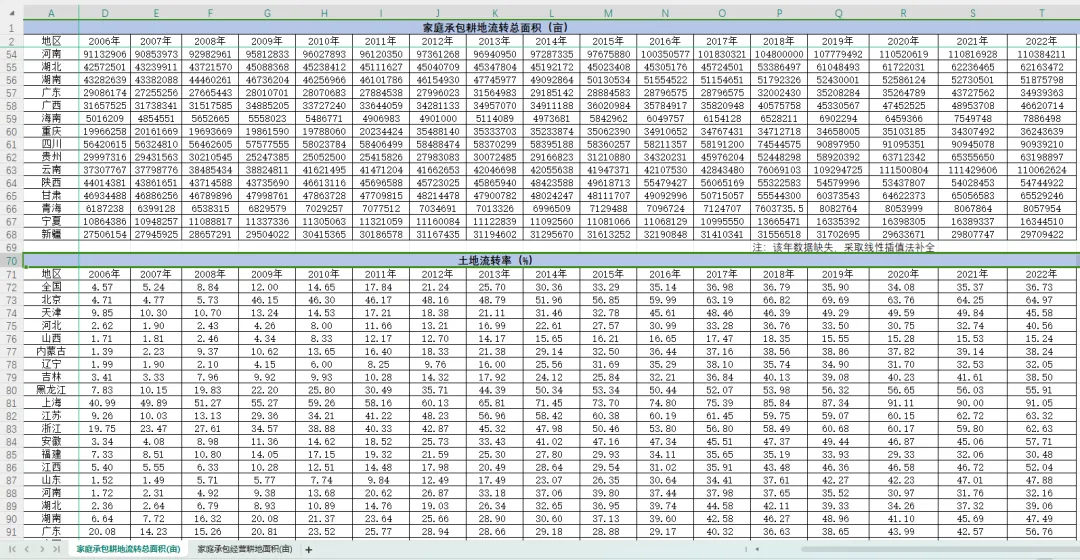Select 福建 cell in row 85
Screen dimensions: 1080x560
[51, 455]
